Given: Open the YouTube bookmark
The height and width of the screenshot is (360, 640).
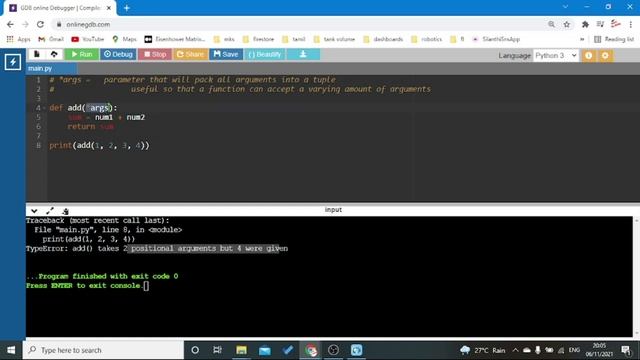Looking at the screenshot, I should [88, 39].
